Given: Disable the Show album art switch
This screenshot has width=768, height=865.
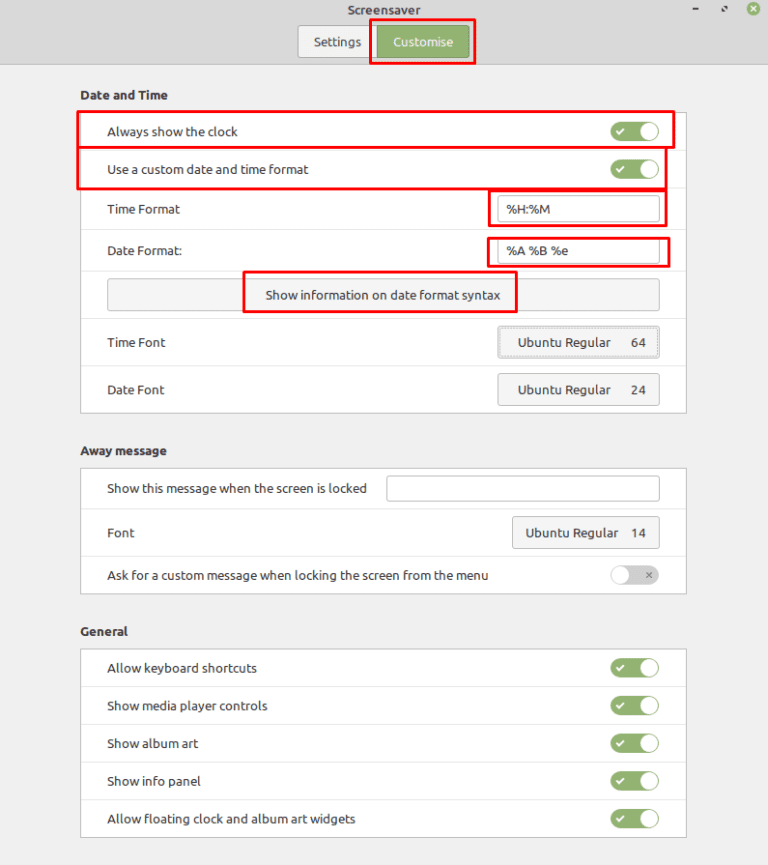Looking at the screenshot, I should [634, 744].
